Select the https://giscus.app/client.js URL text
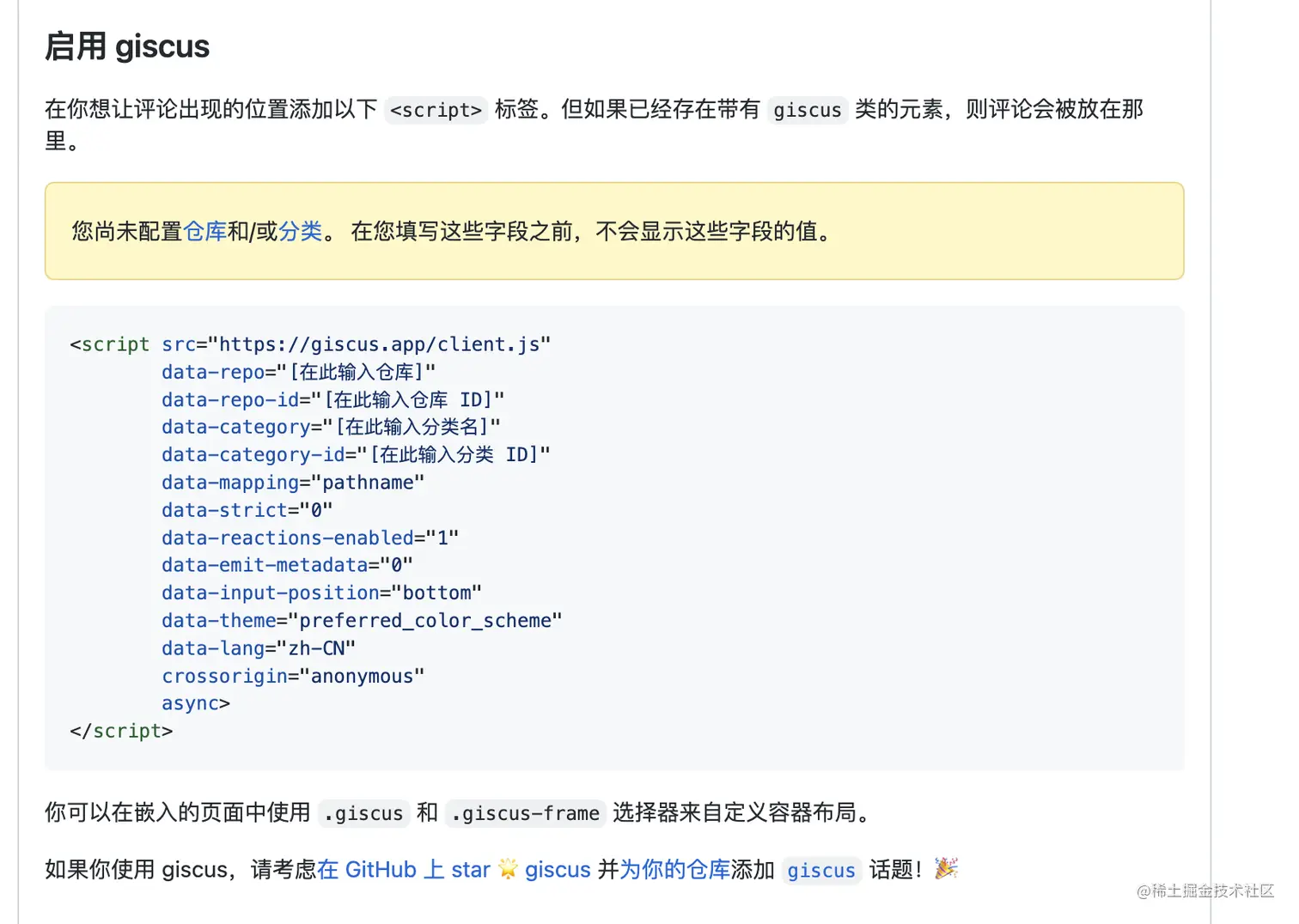 [378, 343]
